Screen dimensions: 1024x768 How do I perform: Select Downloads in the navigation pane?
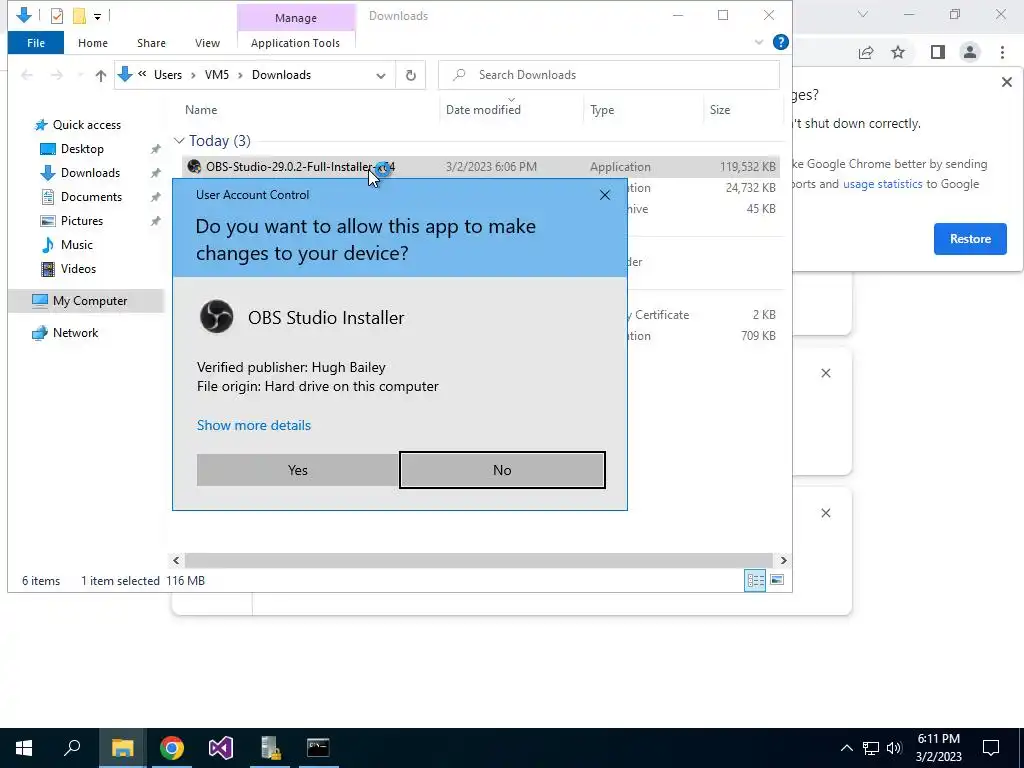click(x=90, y=173)
